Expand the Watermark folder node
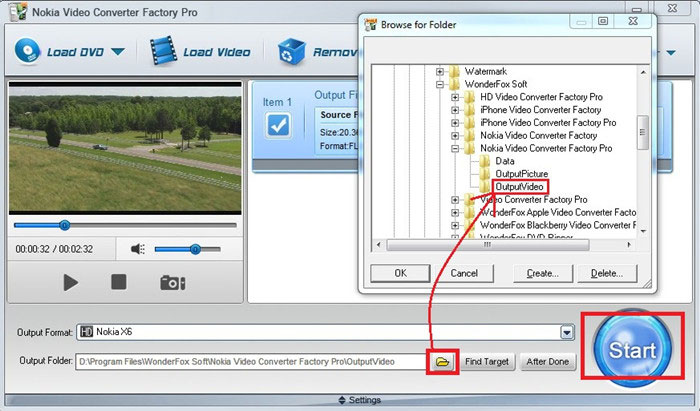This screenshot has width=700, height=411. (x=440, y=71)
